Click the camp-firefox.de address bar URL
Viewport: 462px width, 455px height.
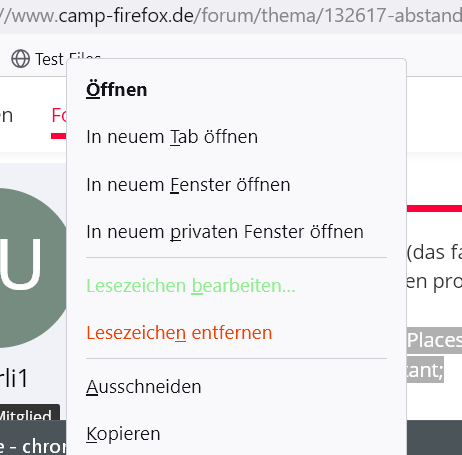[231, 16]
